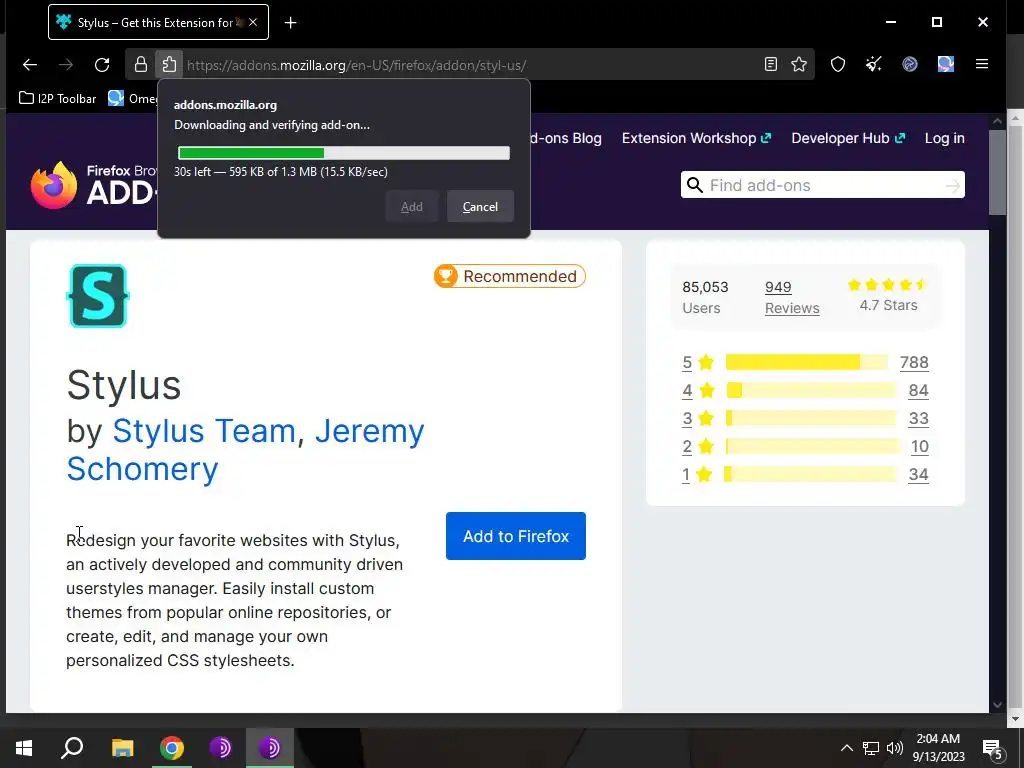
Task: Open the notification center icon
Action: point(993,748)
